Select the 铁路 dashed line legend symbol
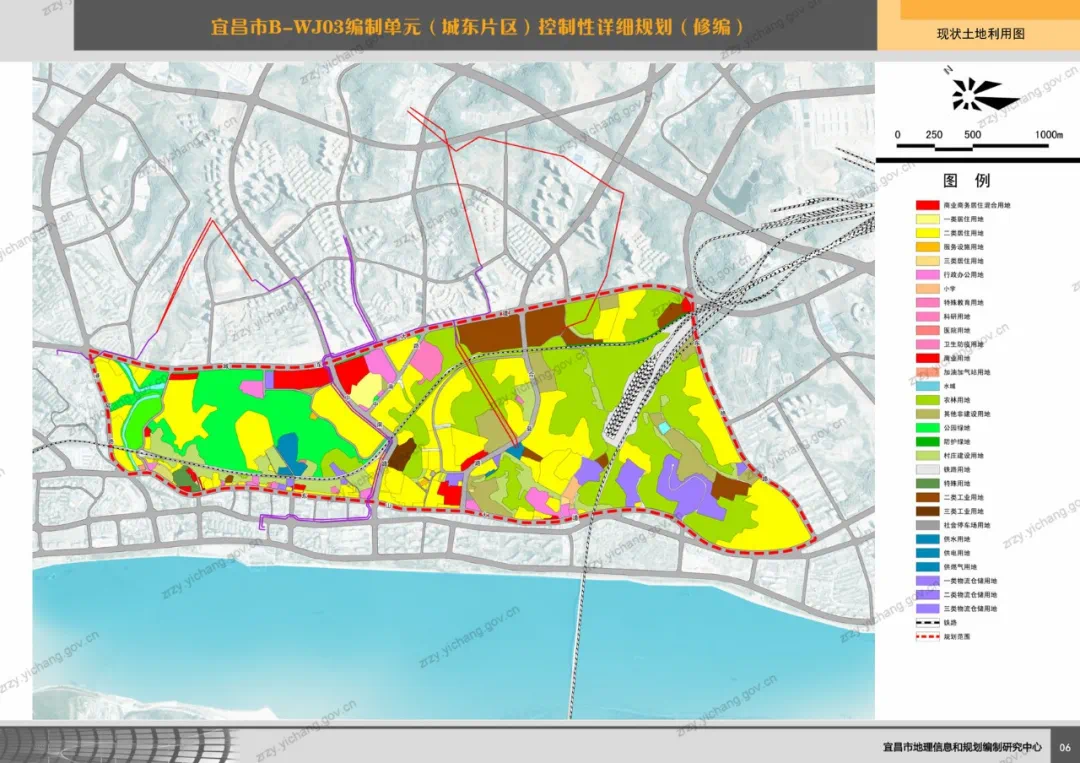 928,623
